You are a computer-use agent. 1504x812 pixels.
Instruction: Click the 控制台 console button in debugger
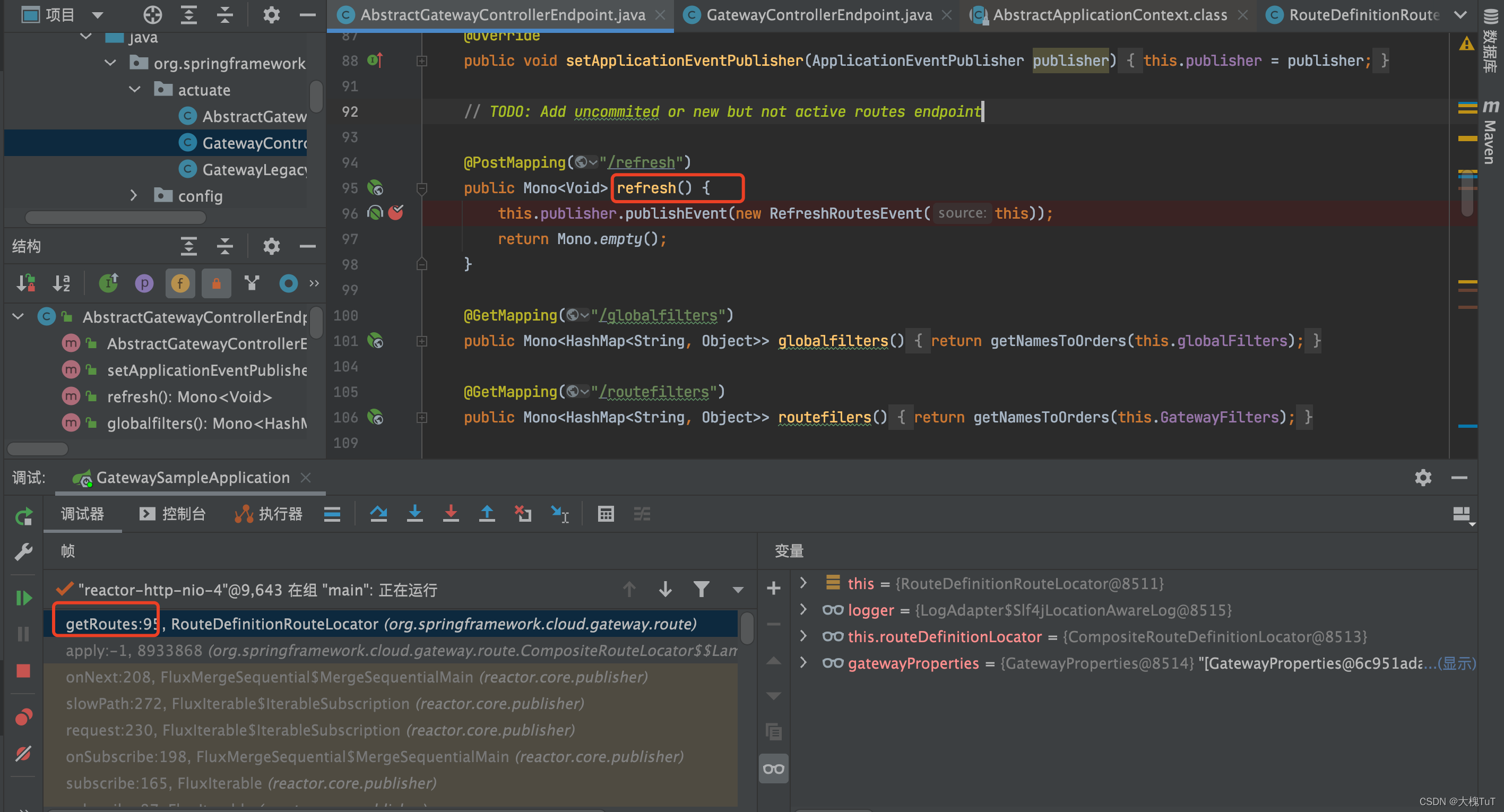point(175,516)
